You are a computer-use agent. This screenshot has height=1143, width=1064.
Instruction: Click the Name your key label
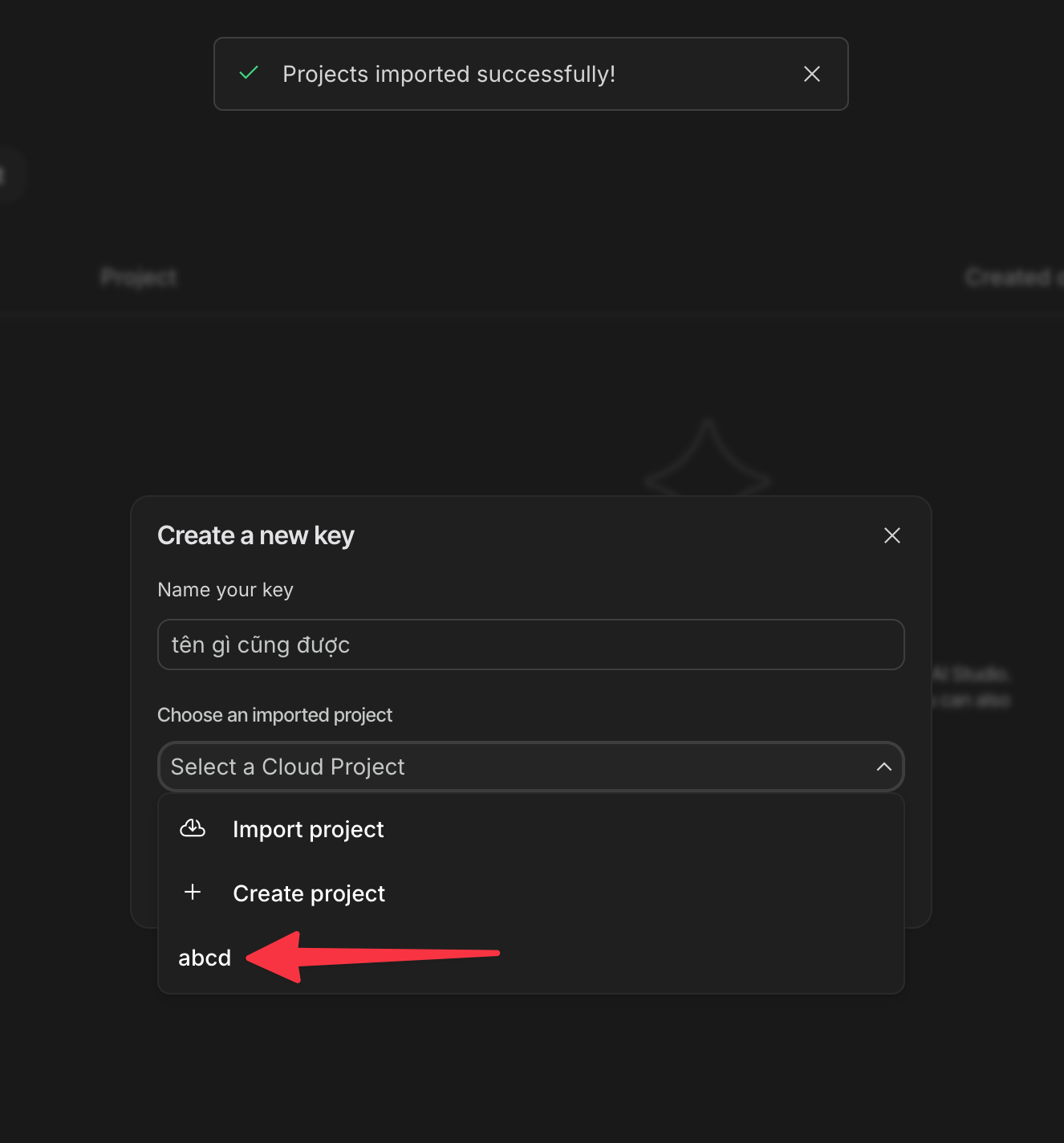[x=225, y=590]
